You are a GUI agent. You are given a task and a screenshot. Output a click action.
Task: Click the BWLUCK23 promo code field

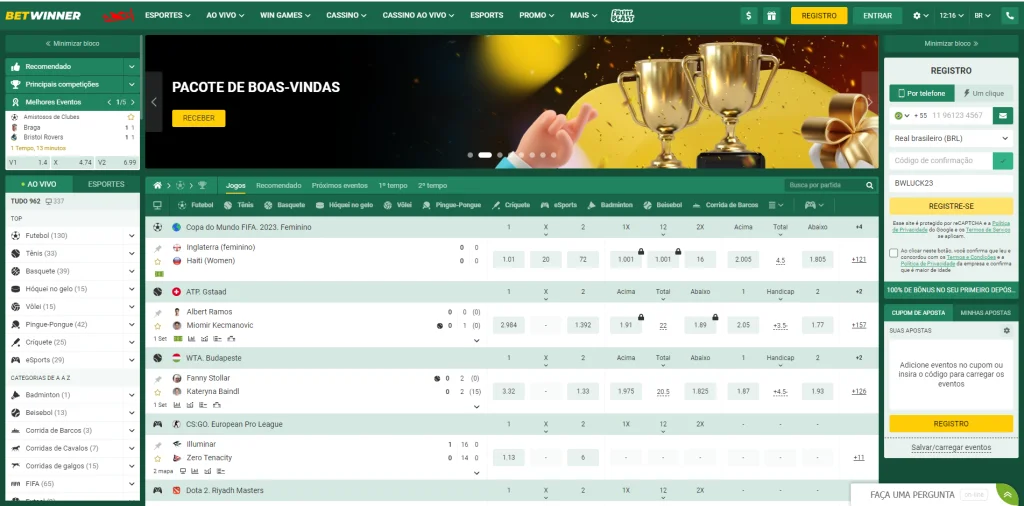tap(951, 183)
